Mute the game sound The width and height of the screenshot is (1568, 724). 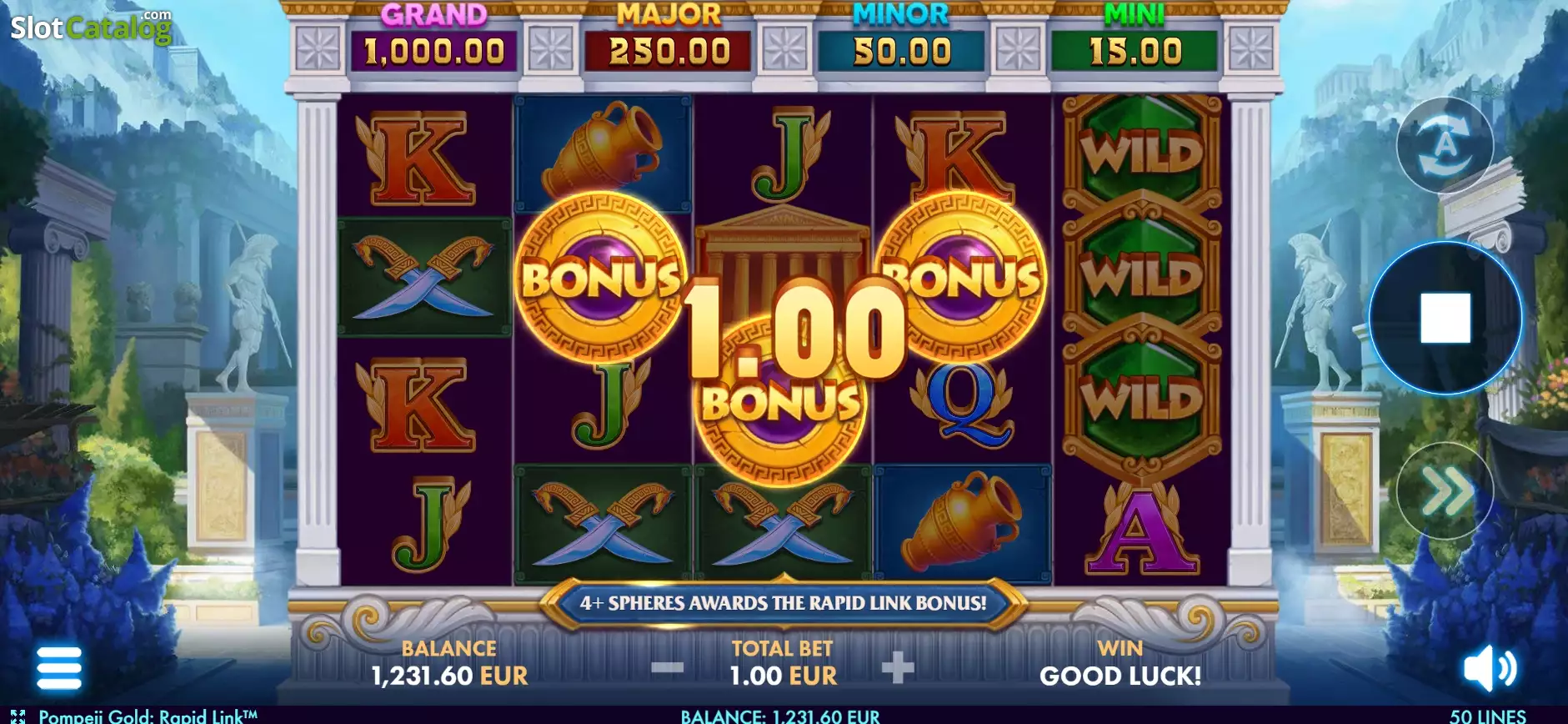pyautogui.click(x=1490, y=669)
